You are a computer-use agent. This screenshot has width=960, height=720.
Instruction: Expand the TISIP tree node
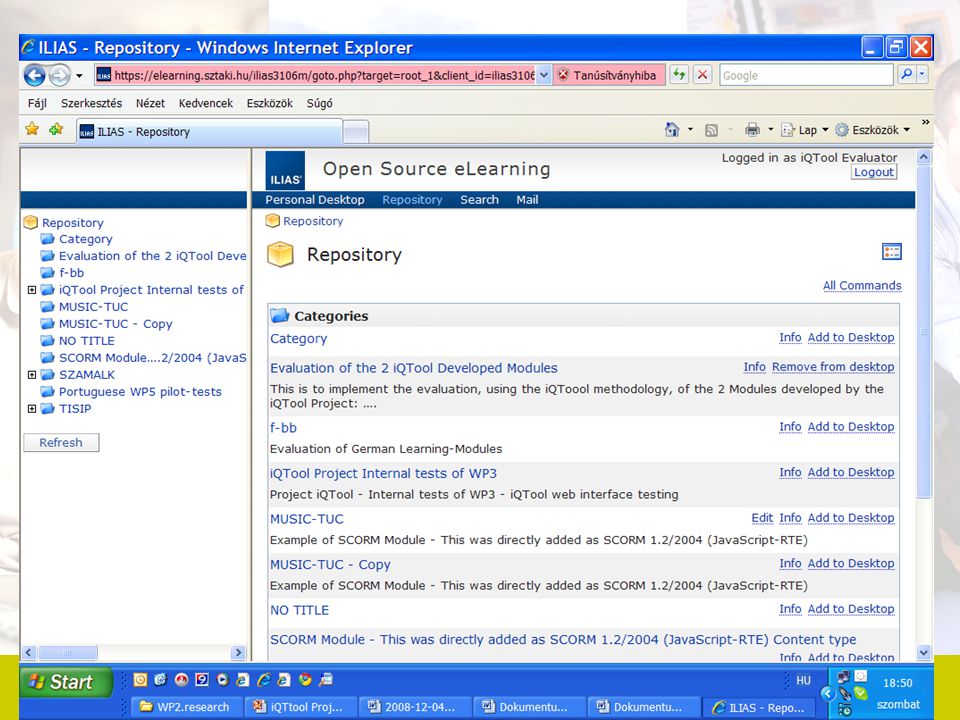(x=32, y=408)
